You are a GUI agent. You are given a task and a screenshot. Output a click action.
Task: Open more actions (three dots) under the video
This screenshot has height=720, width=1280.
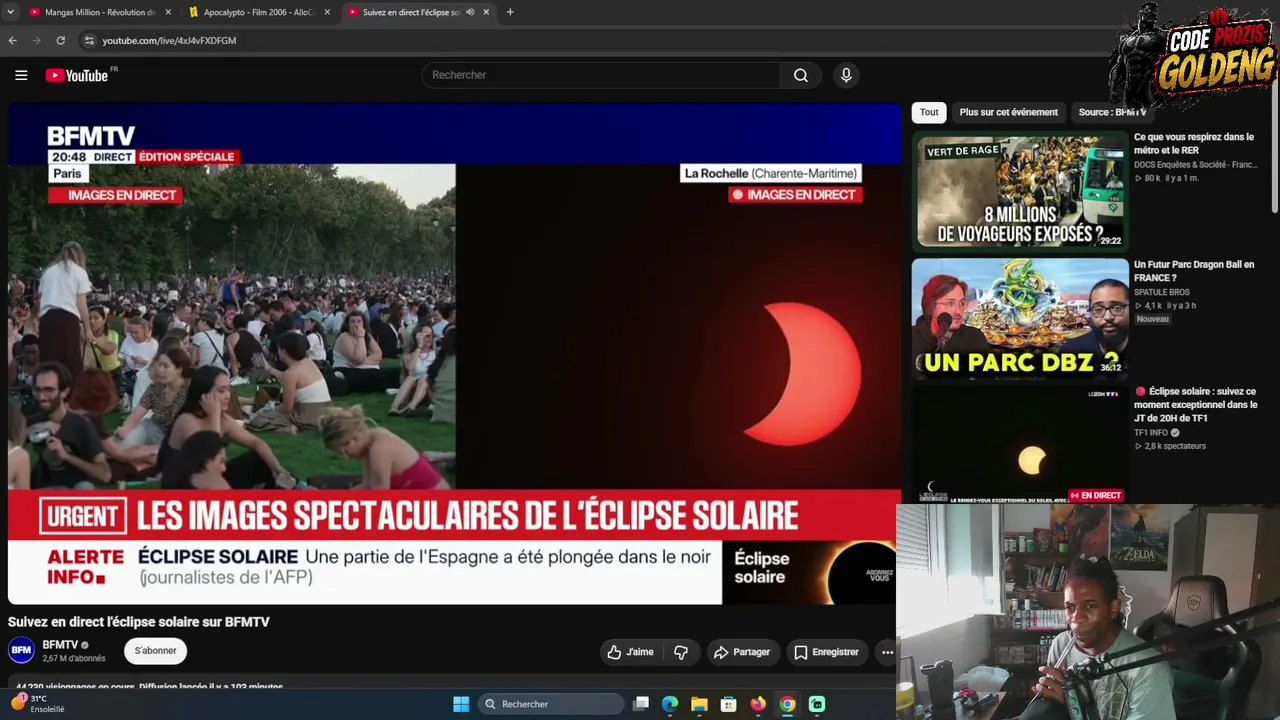point(887,652)
